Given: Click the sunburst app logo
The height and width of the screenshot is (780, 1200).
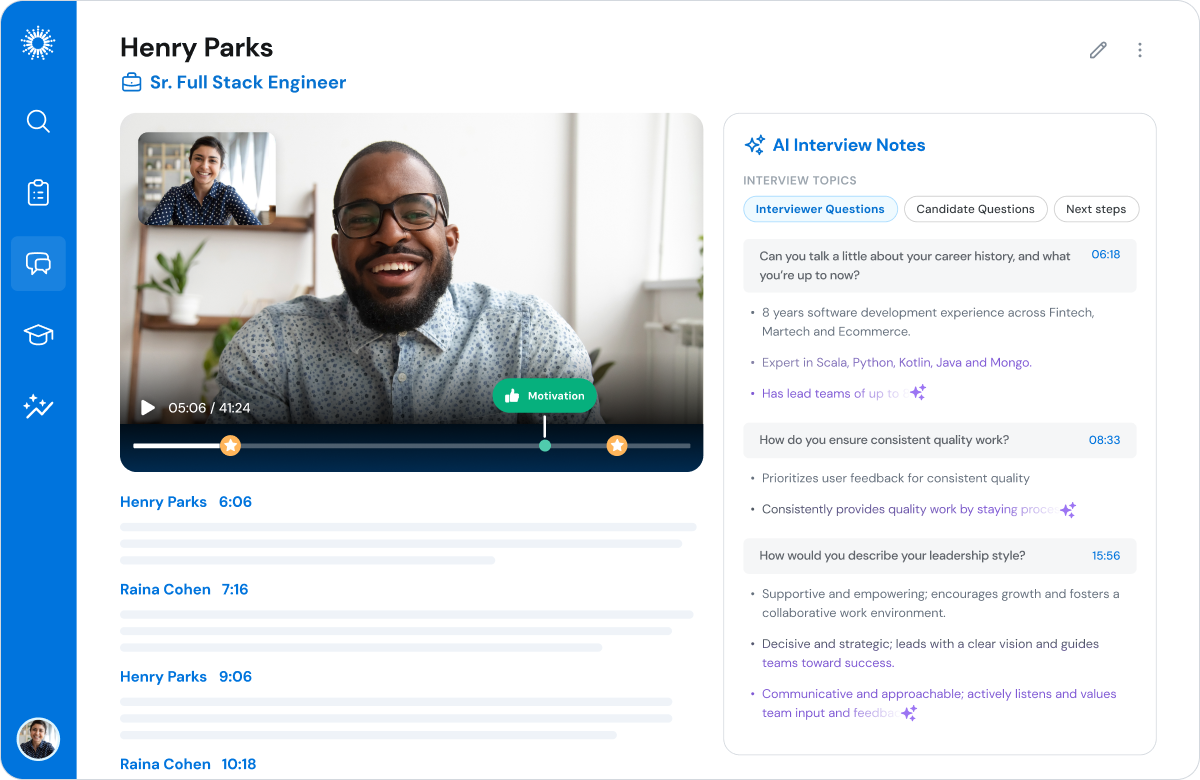Looking at the screenshot, I should [38, 44].
